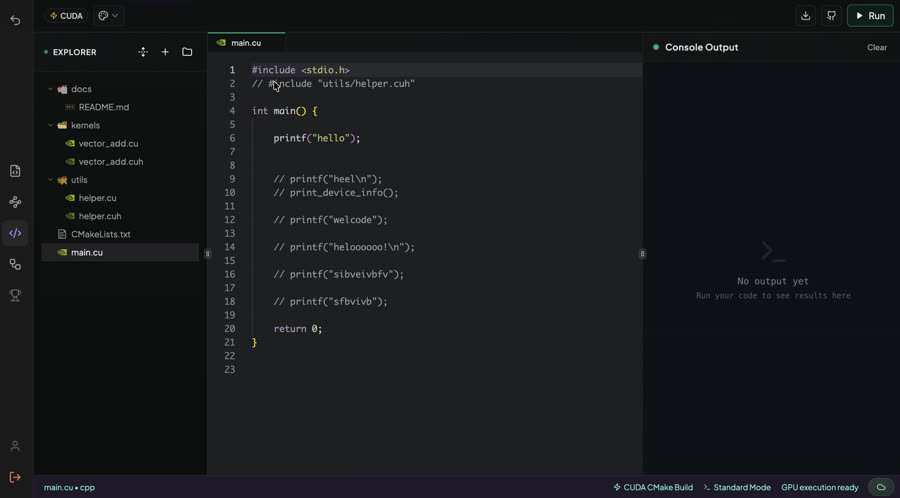Screen dimensions: 900x498
Task: Open the file-code icon in the left sidebar
Action: 15,171
